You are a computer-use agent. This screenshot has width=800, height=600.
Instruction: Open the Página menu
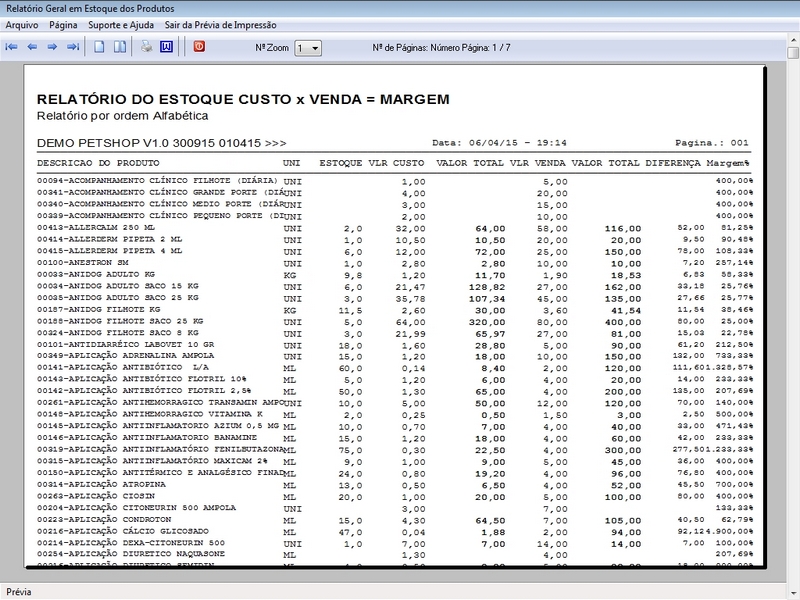[x=63, y=25]
